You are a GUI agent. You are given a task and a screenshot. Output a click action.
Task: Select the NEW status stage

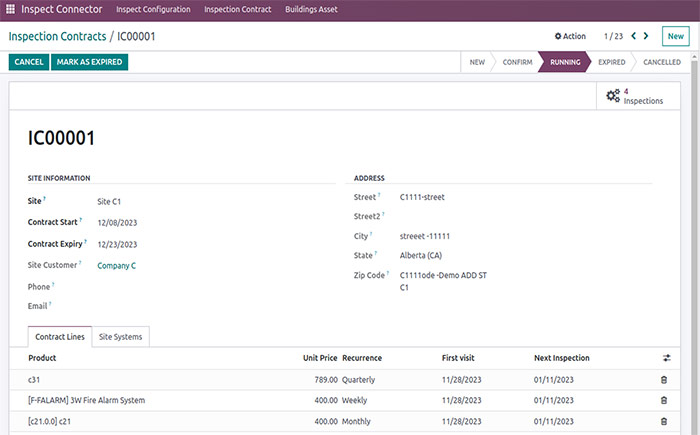coord(477,62)
